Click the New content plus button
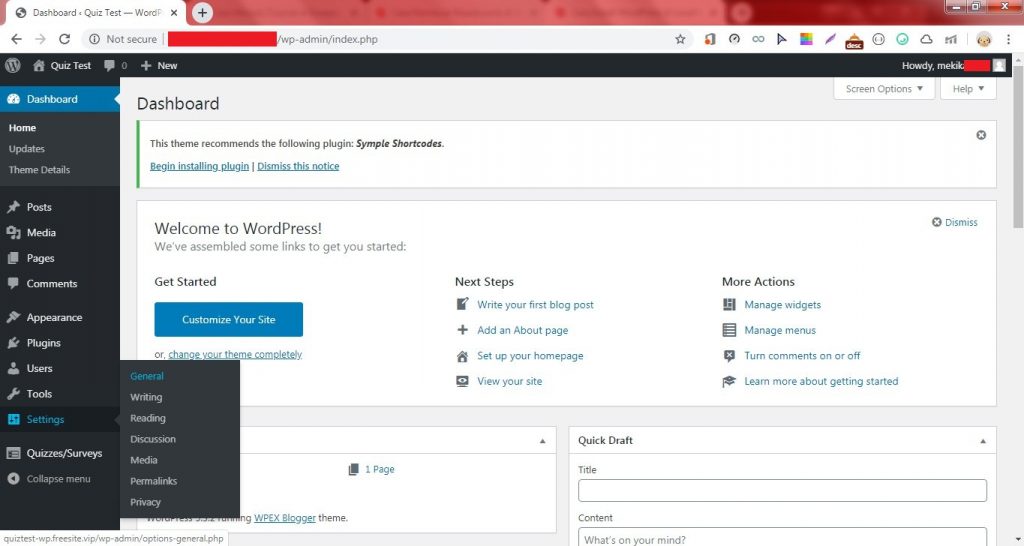Screen dimensions: 1024x546 (x=159, y=65)
